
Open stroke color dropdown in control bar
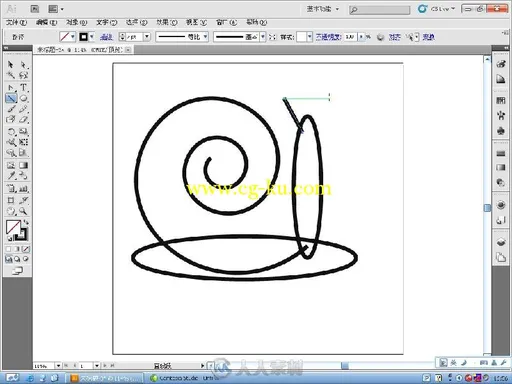[x=92, y=37]
